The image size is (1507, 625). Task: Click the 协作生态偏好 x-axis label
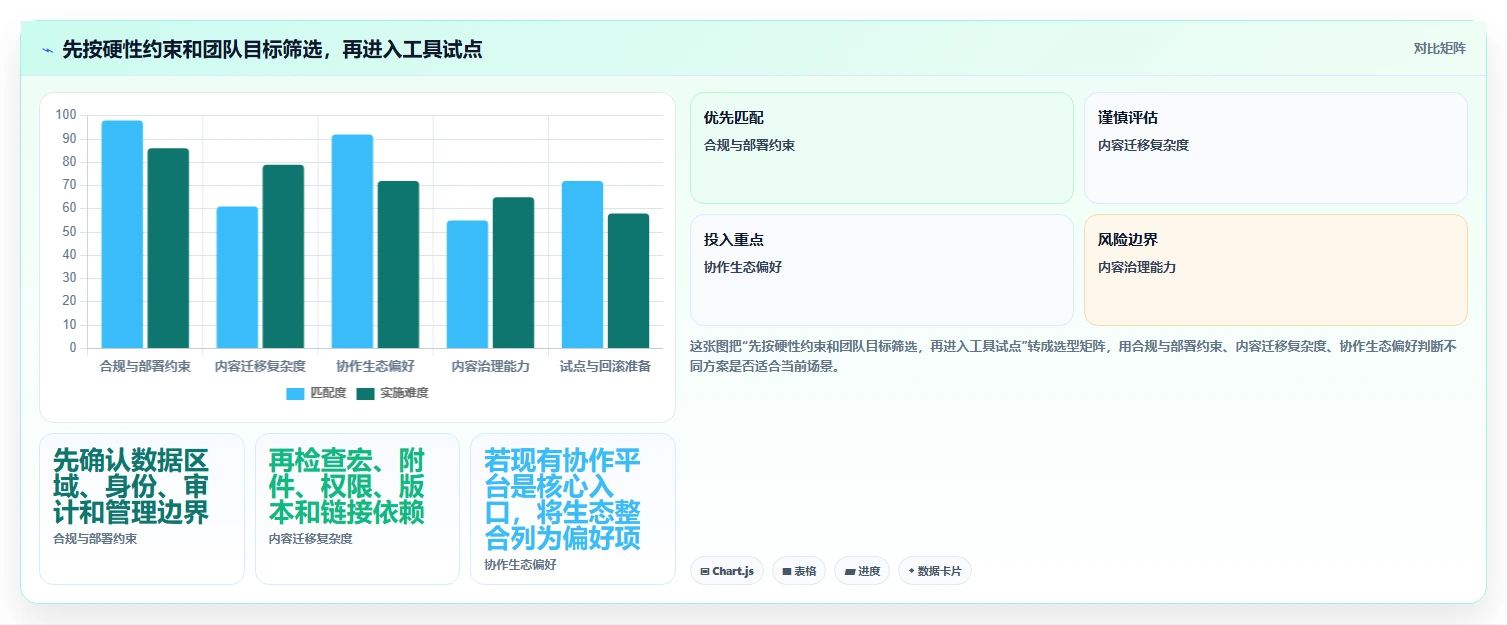tap(375, 366)
